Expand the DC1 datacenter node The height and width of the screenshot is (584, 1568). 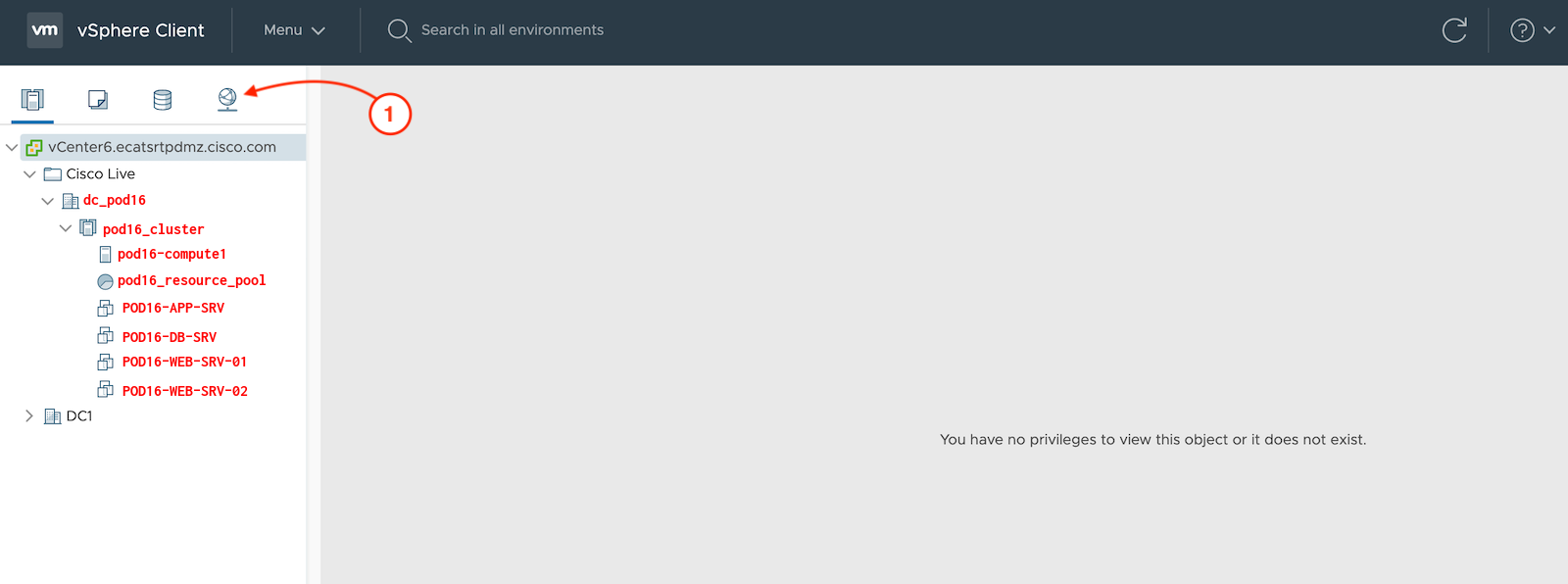coord(29,416)
